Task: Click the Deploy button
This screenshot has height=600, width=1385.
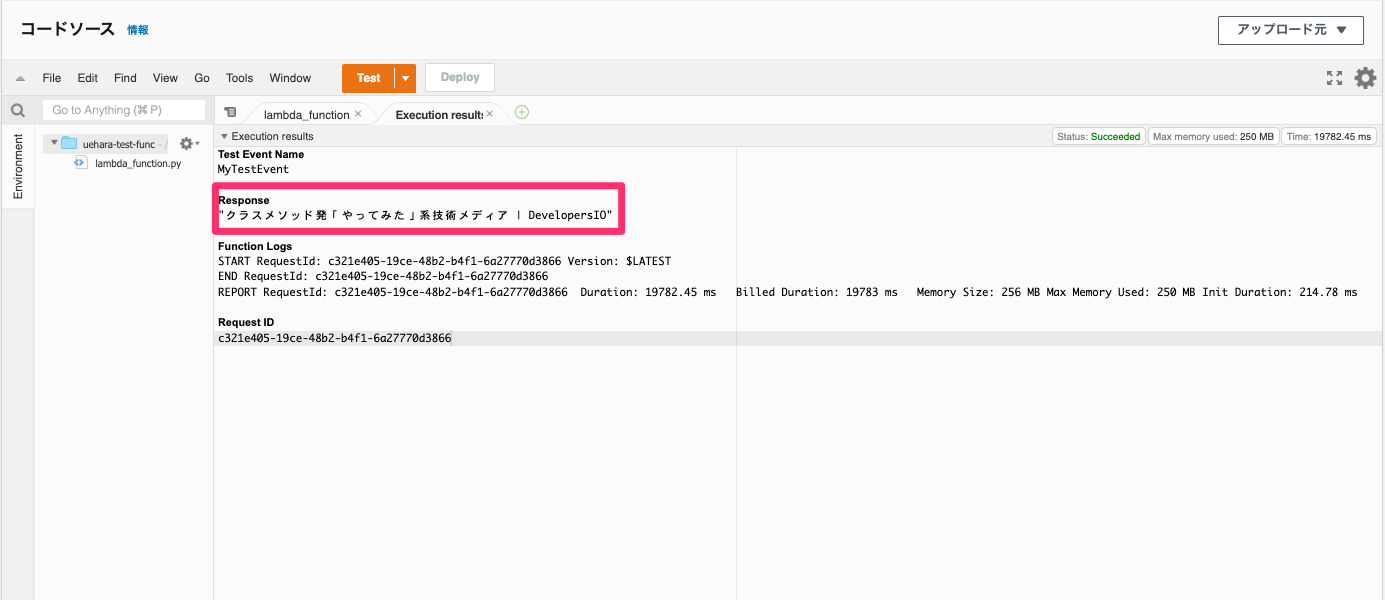Action: tap(459, 77)
